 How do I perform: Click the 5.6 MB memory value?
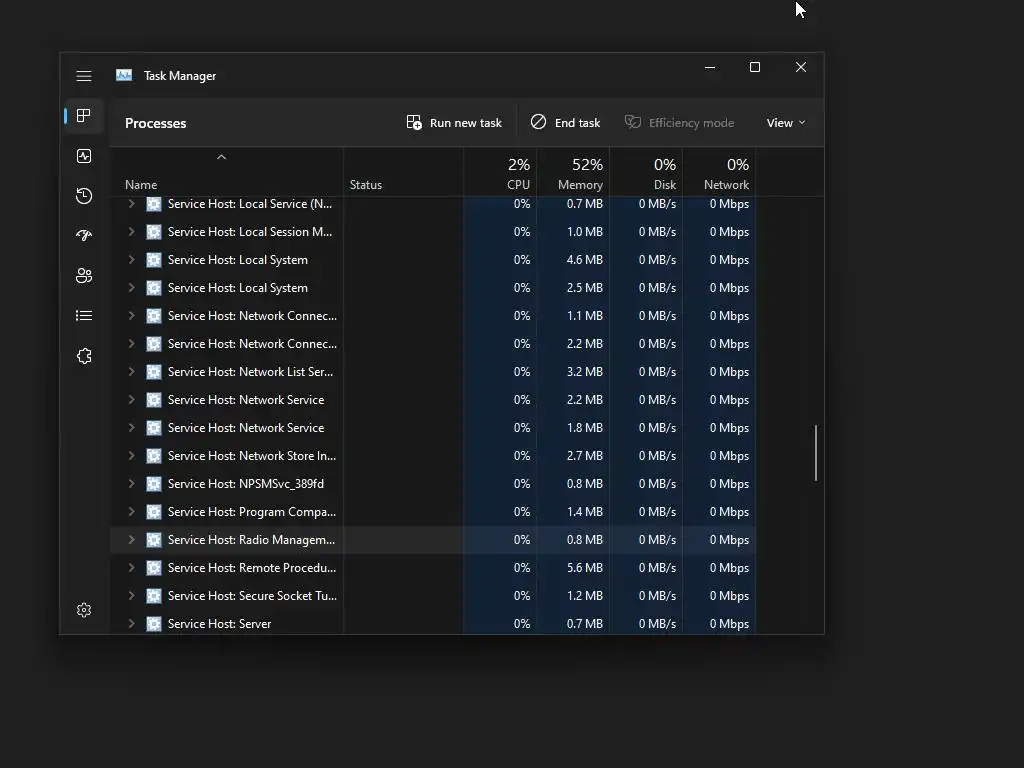click(584, 568)
